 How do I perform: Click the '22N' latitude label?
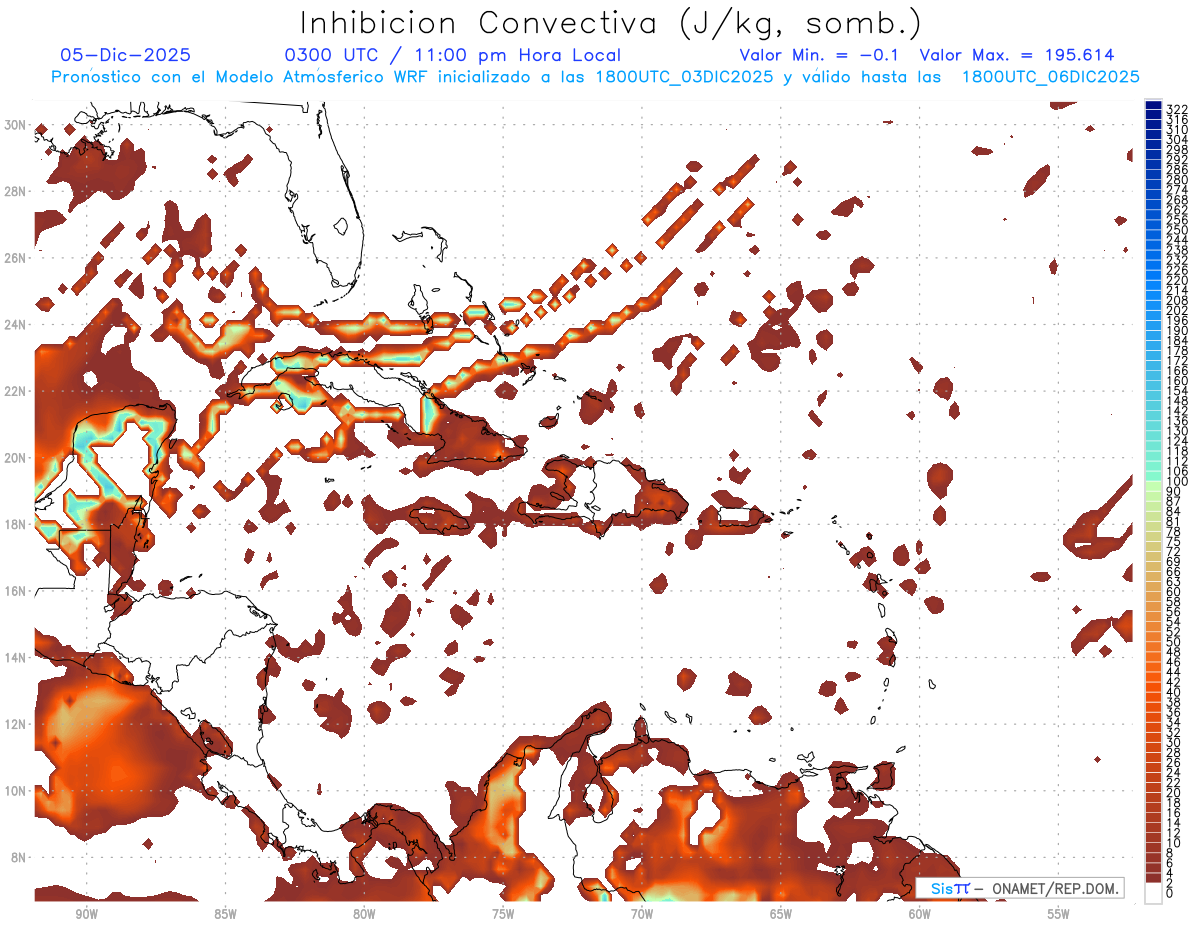[x=15, y=391]
